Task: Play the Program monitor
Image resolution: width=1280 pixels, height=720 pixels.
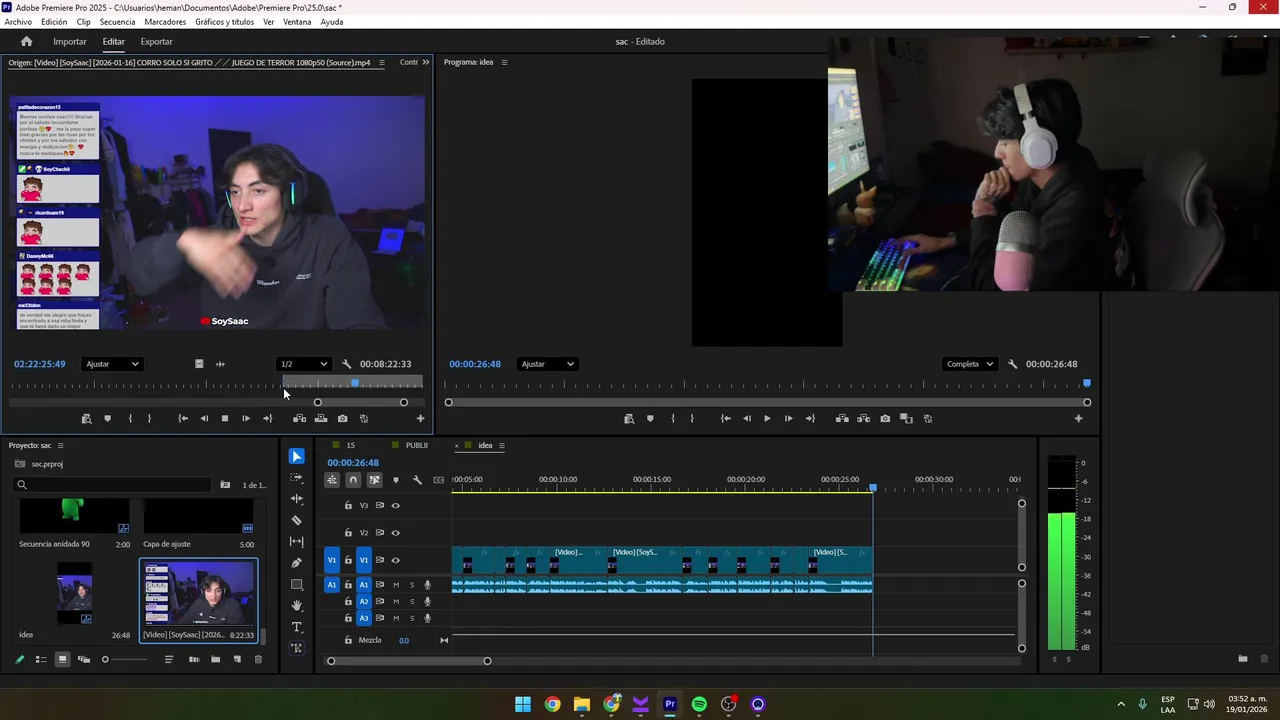Action: click(767, 419)
